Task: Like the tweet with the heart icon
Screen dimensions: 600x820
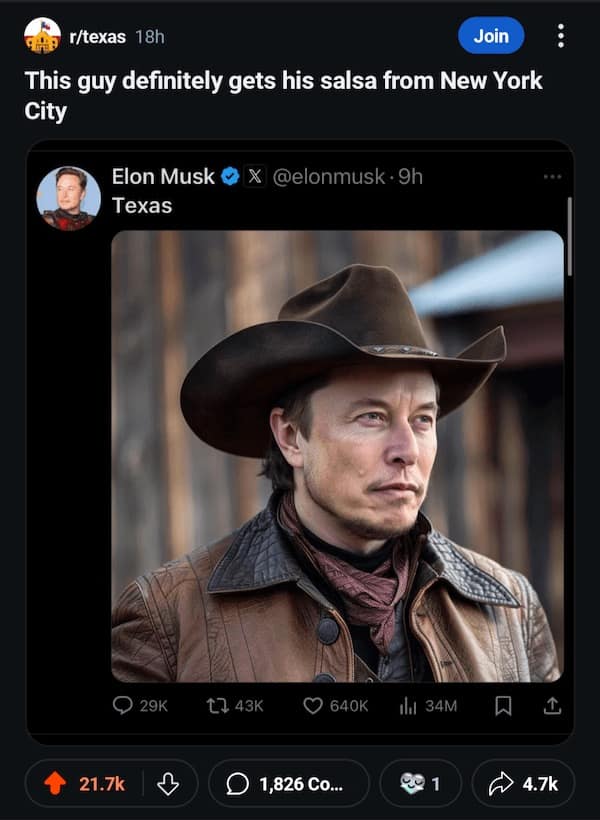Action: tap(315, 705)
